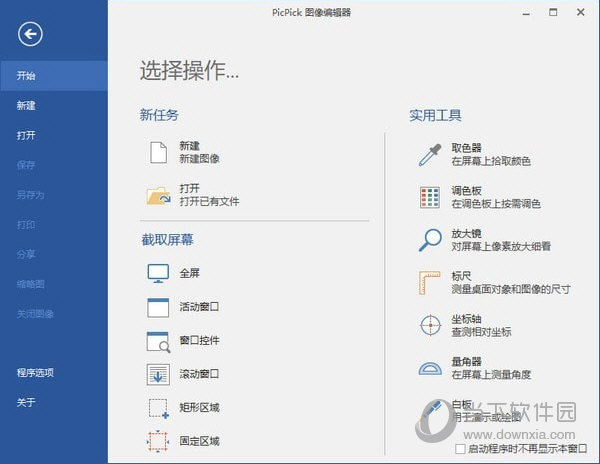Click the 固定区域 capture label

pyautogui.click(x=199, y=441)
